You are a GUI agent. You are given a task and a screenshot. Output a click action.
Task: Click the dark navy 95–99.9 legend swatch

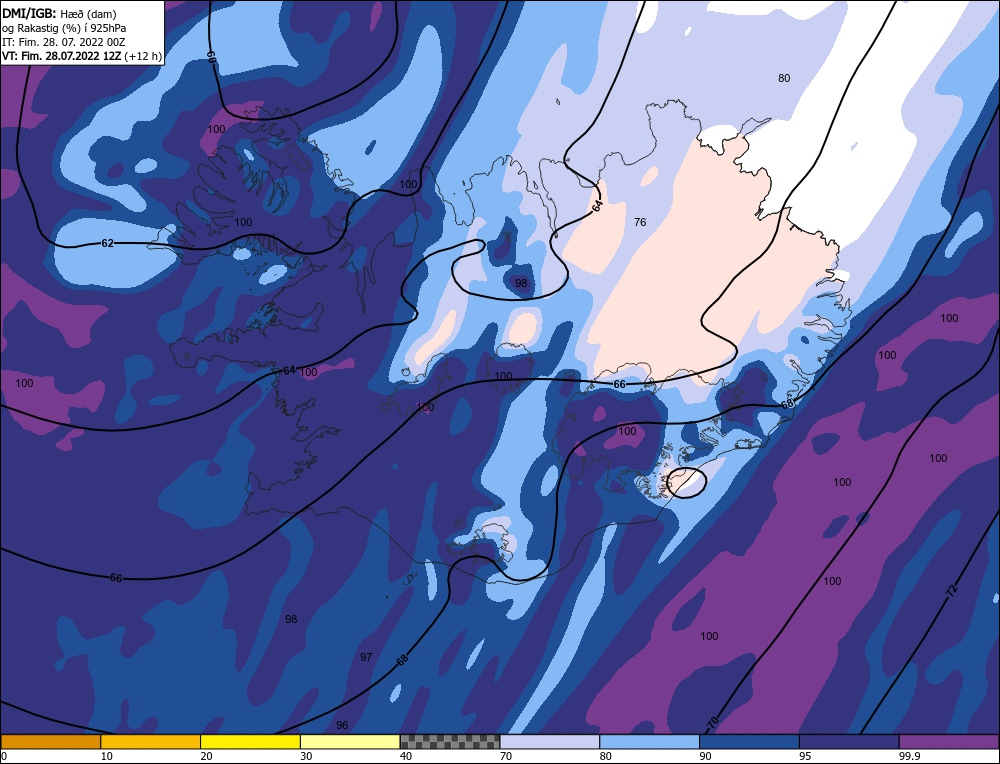pyautogui.click(x=849, y=741)
